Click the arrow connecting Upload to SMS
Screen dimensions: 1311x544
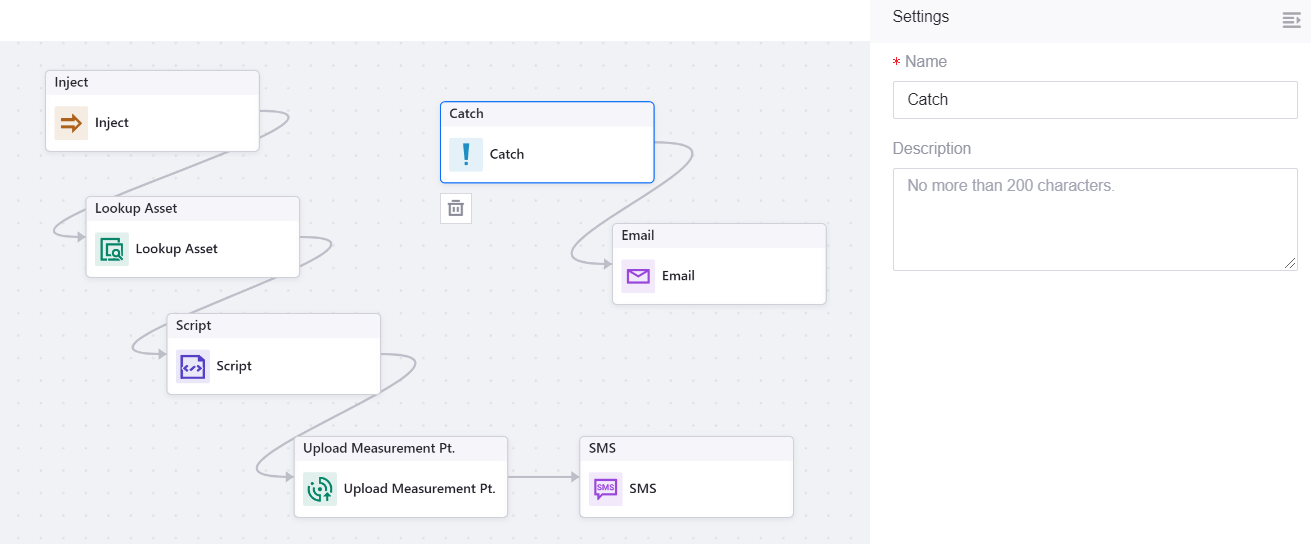543,477
